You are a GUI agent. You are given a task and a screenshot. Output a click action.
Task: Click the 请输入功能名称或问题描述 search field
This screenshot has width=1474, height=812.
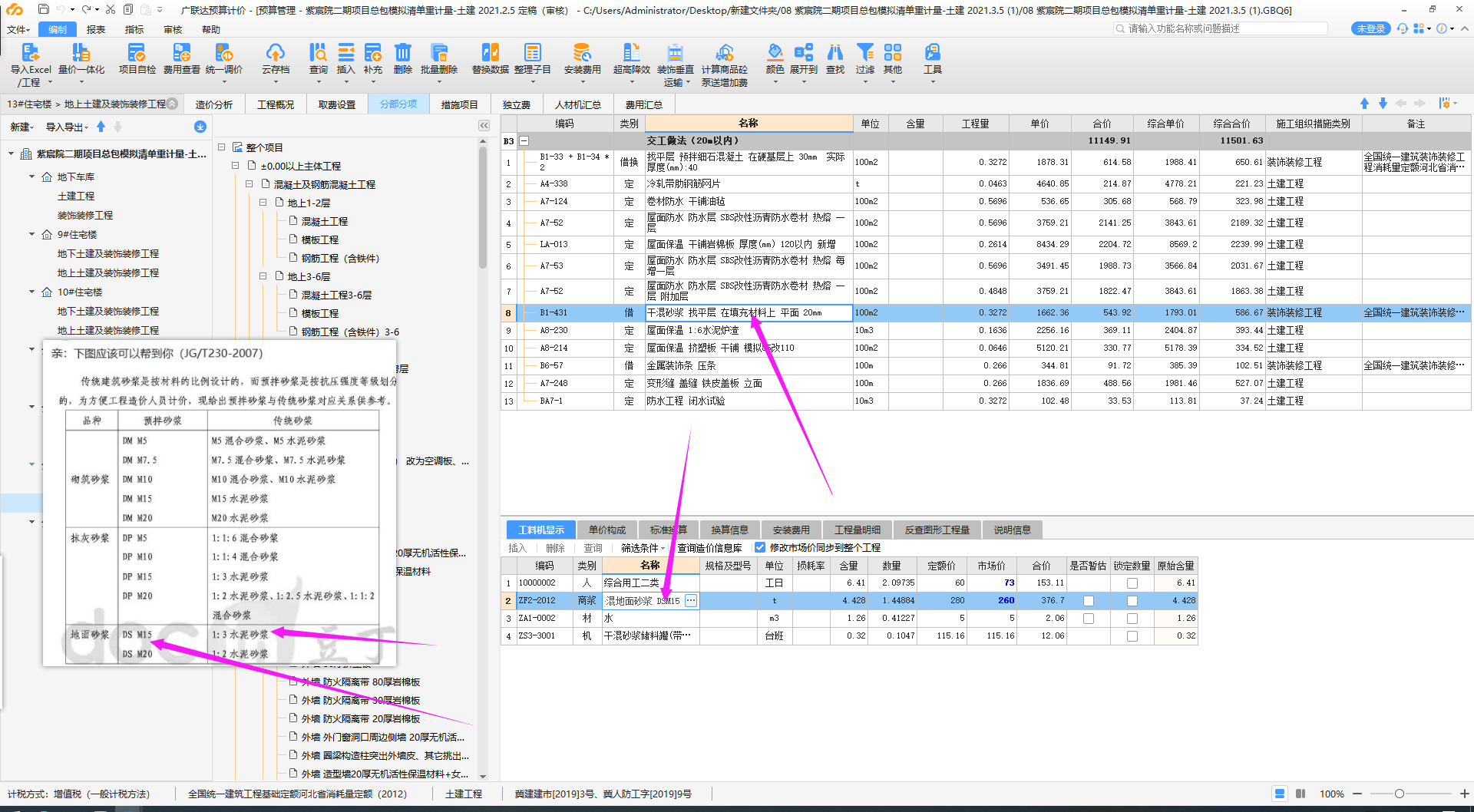1221,28
